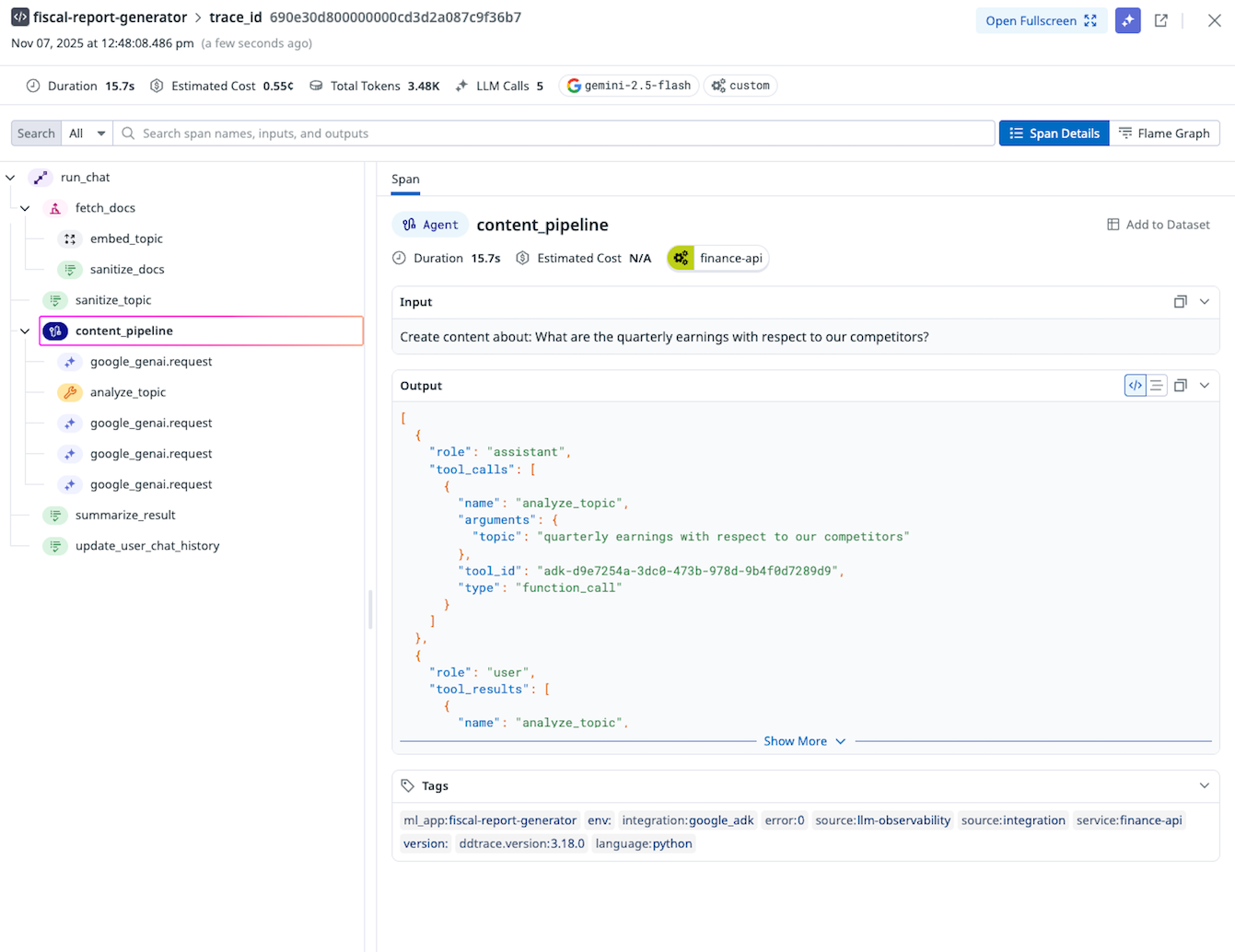The height and width of the screenshot is (952, 1235).
Task: Click the integration:google_adk tag
Action: pyautogui.click(x=688, y=820)
